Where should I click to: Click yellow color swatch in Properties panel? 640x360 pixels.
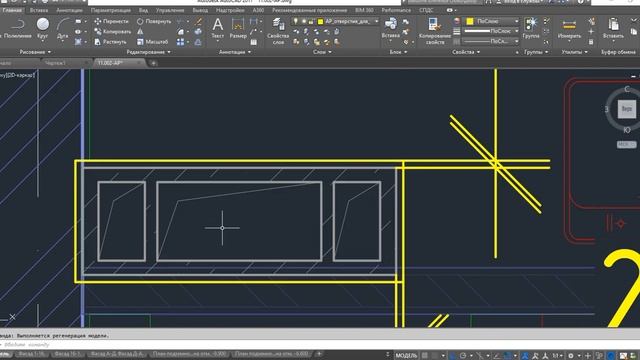click(470, 21)
